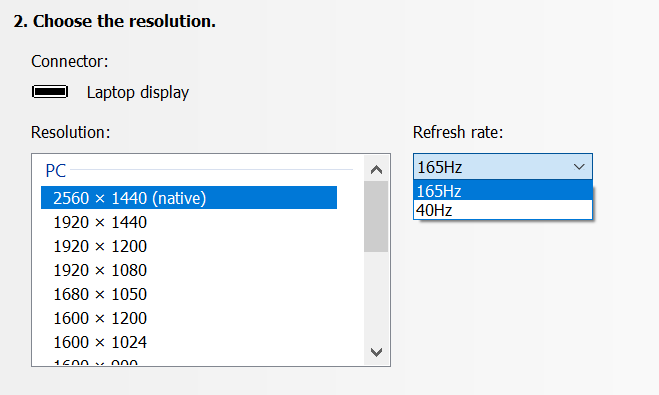Click the Laptop display label
This screenshot has height=395, width=659.
tap(137, 92)
